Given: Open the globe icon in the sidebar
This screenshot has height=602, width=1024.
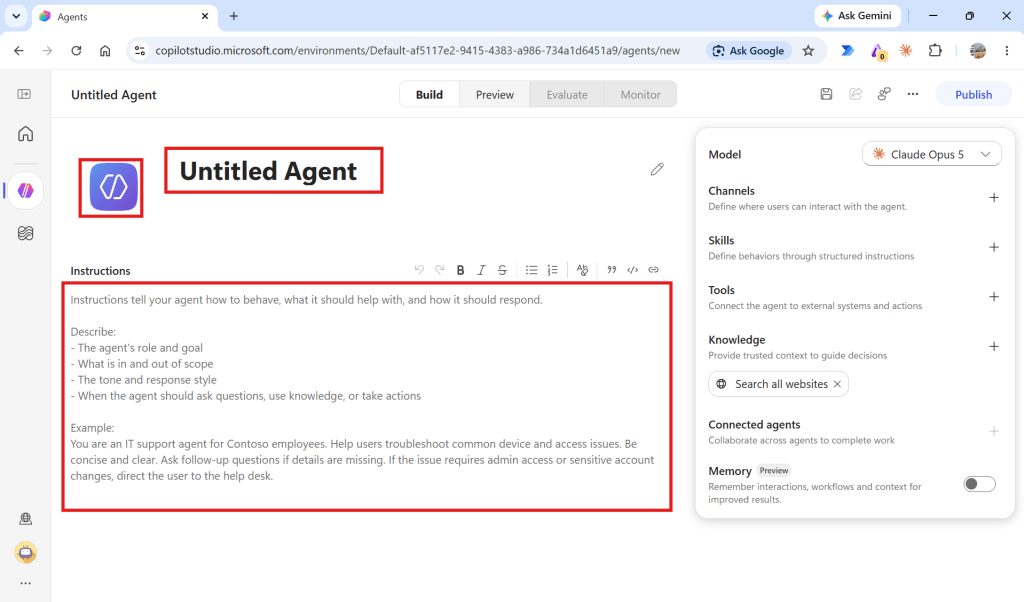Looking at the screenshot, I should tap(25, 518).
